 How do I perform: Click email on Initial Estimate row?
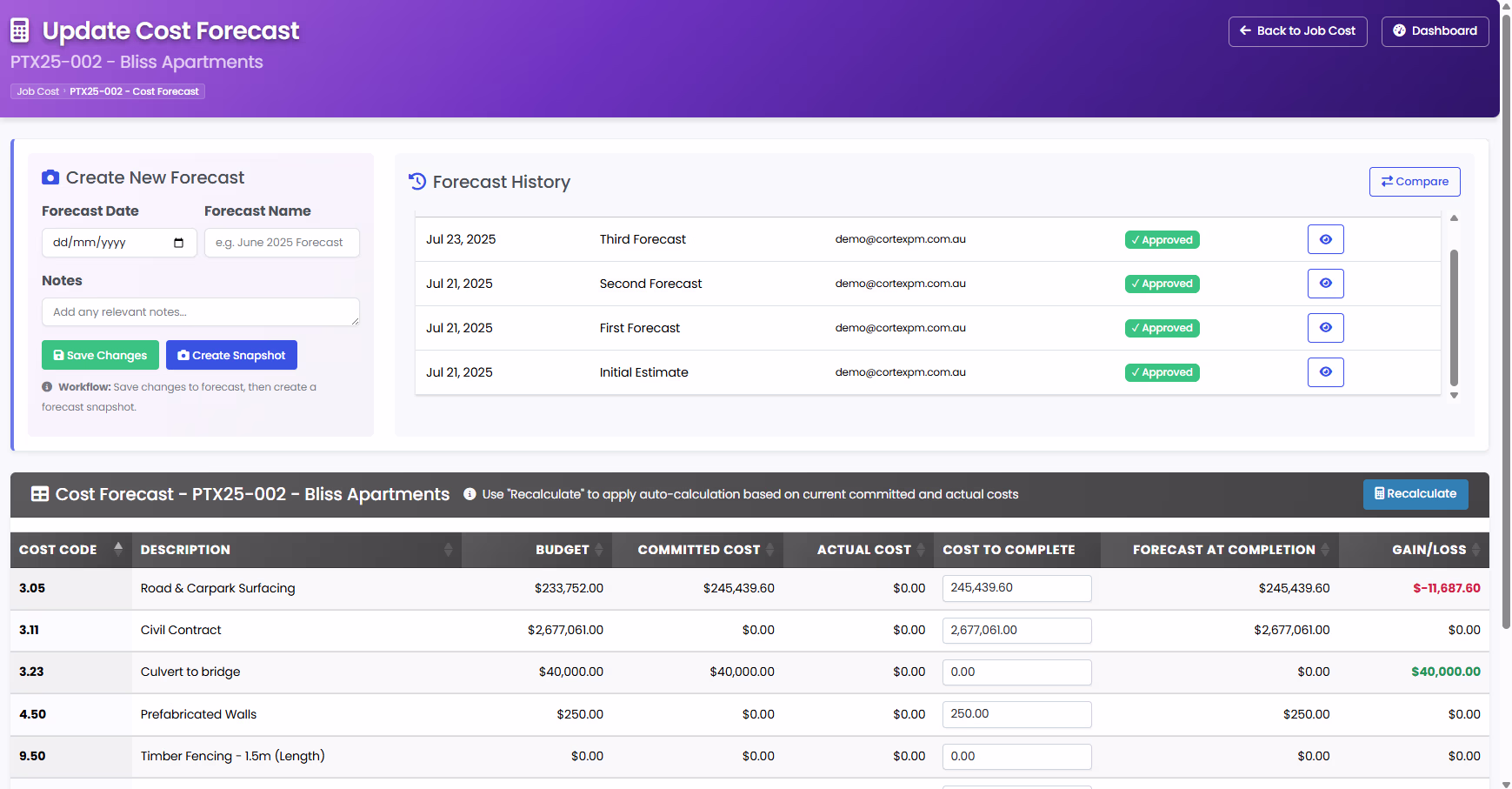tap(900, 372)
